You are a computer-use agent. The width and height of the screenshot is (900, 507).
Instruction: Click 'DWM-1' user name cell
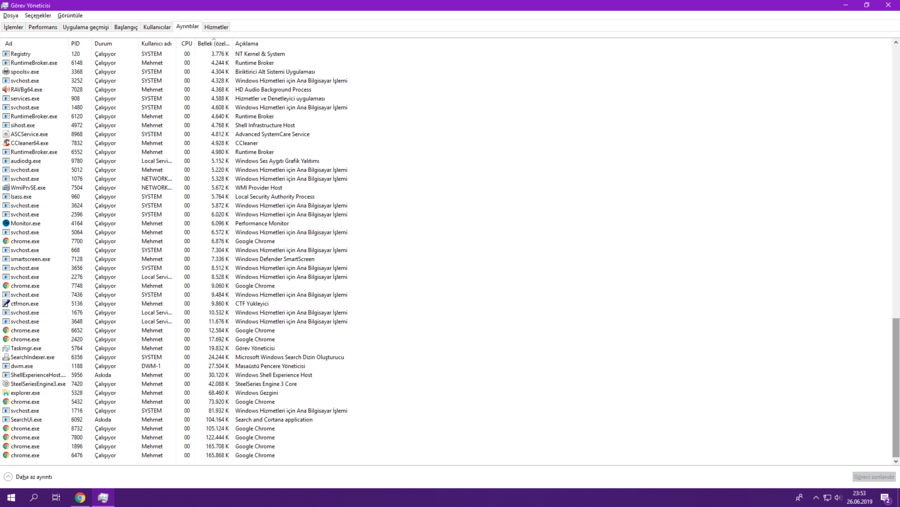pos(151,366)
